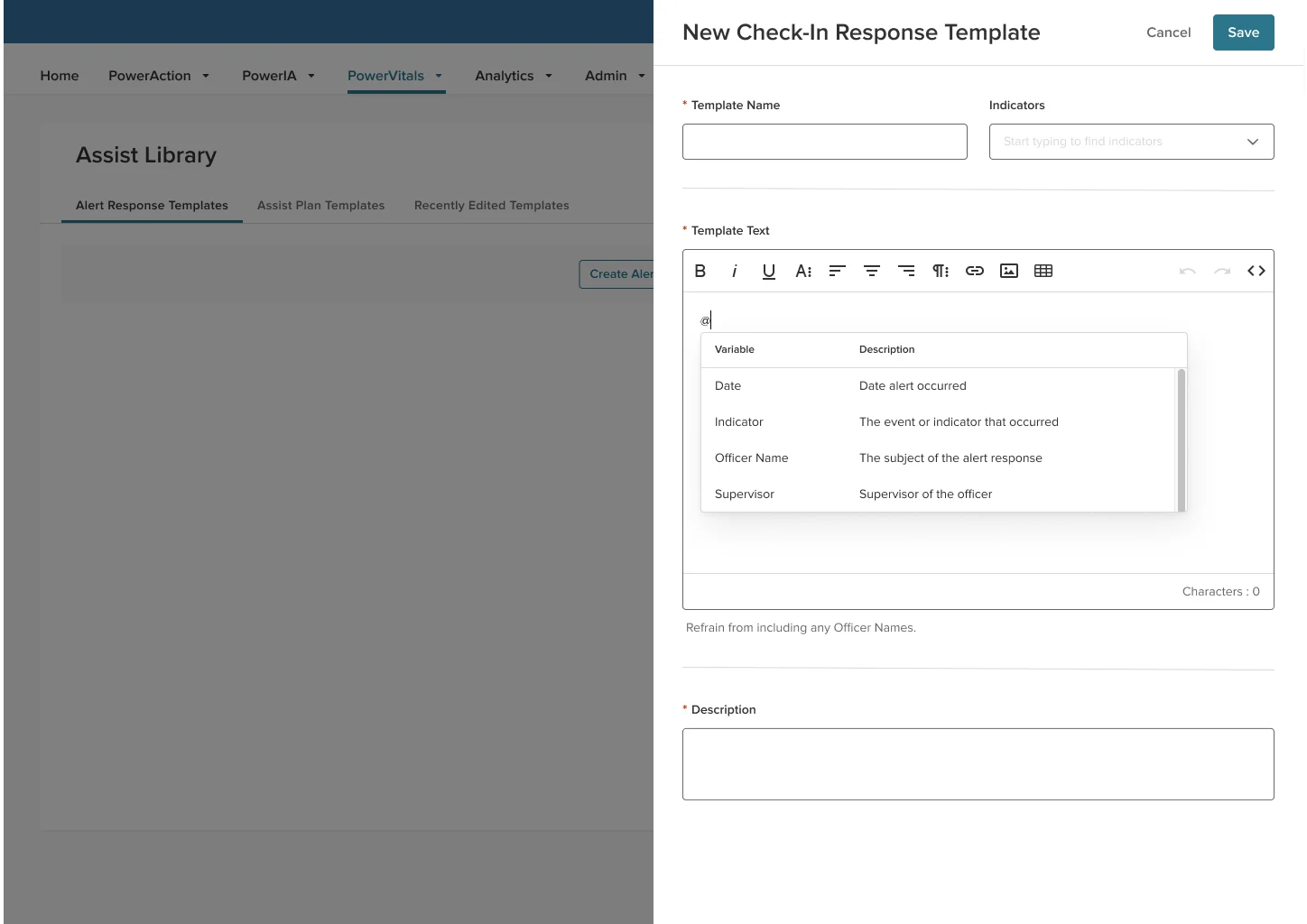Align text right in the editor

click(x=906, y=271)
